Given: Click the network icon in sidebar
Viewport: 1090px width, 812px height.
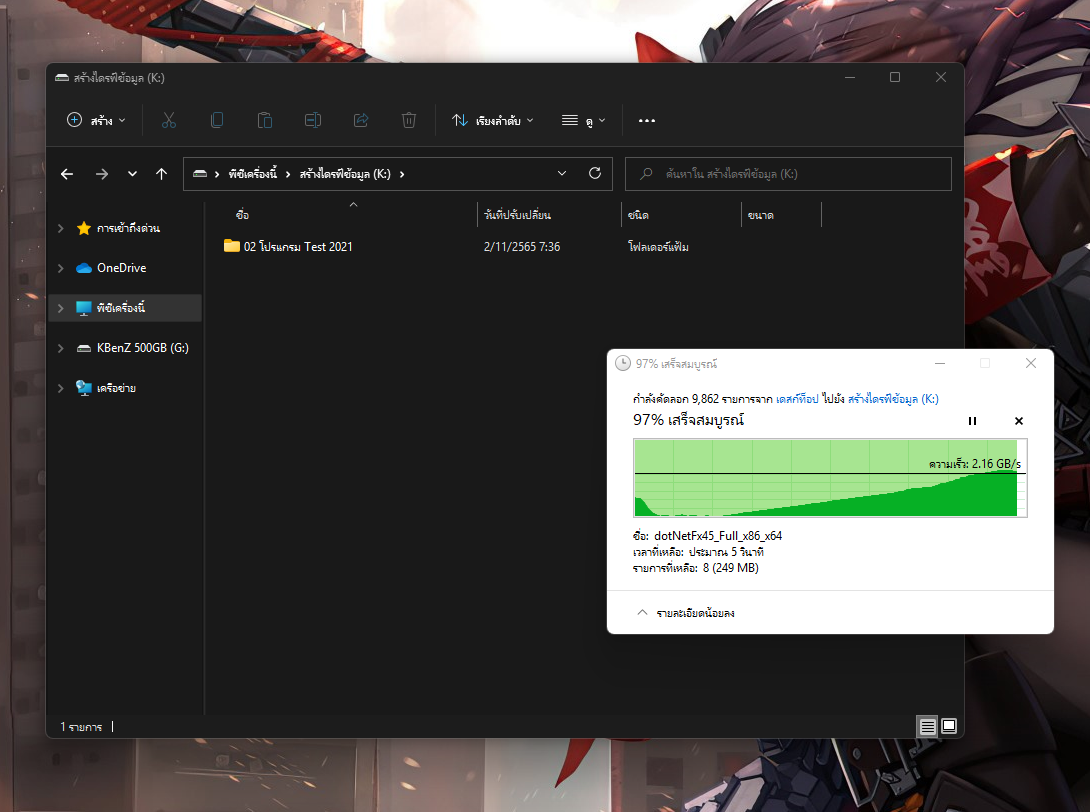Looking at the screenshot, I should (x=84, y=388).
